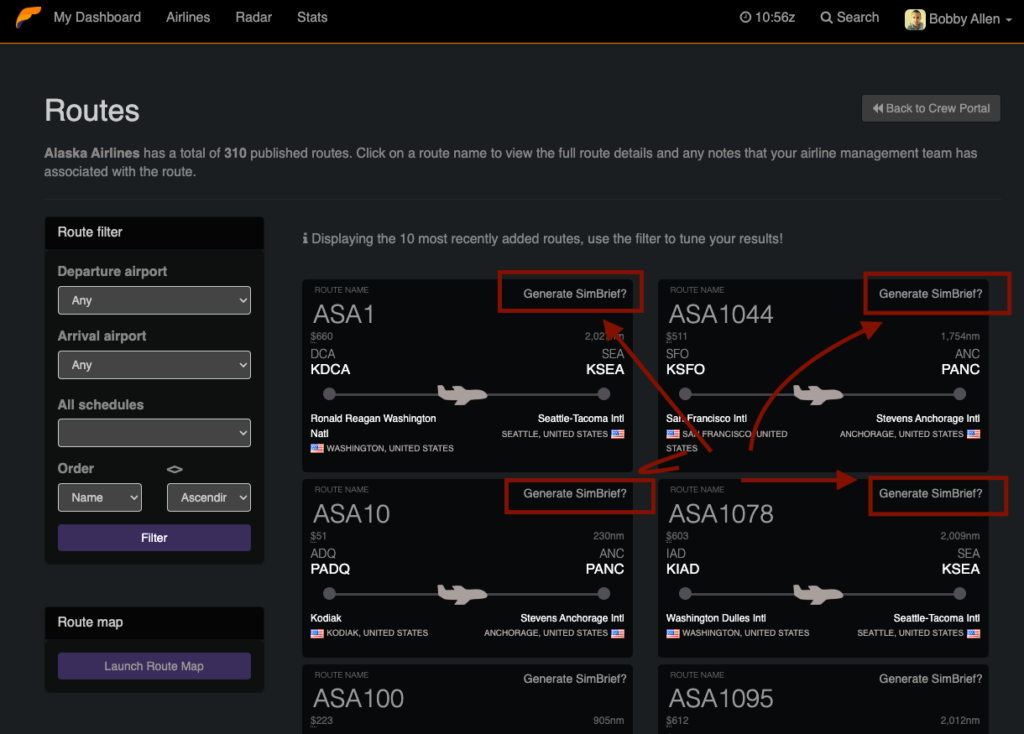Image resolution: width=1024 pixels, height=734 pixels.
Task: Click the flag beside WASHINGTON in ASA1078 card
Action: coord(673,633)
